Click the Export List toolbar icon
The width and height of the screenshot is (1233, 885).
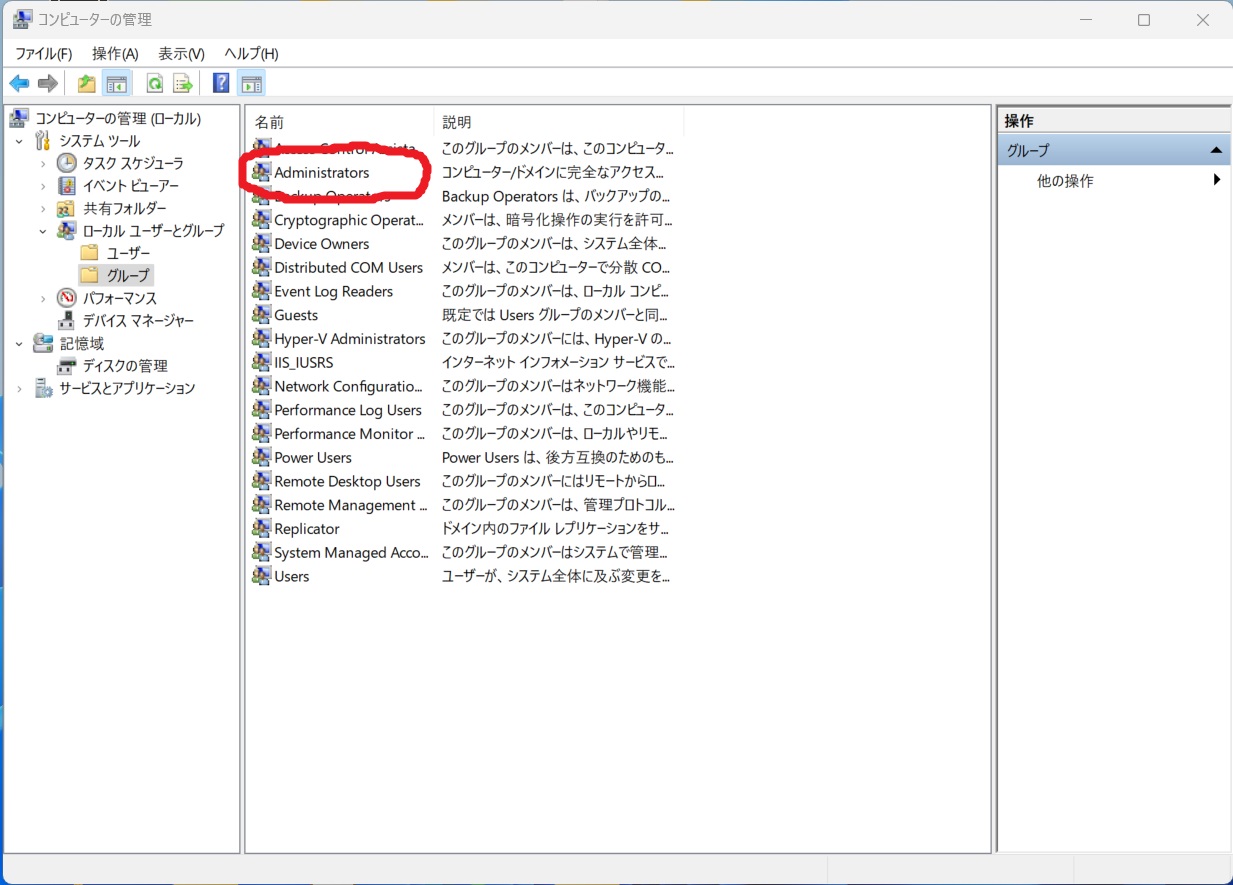183,83
